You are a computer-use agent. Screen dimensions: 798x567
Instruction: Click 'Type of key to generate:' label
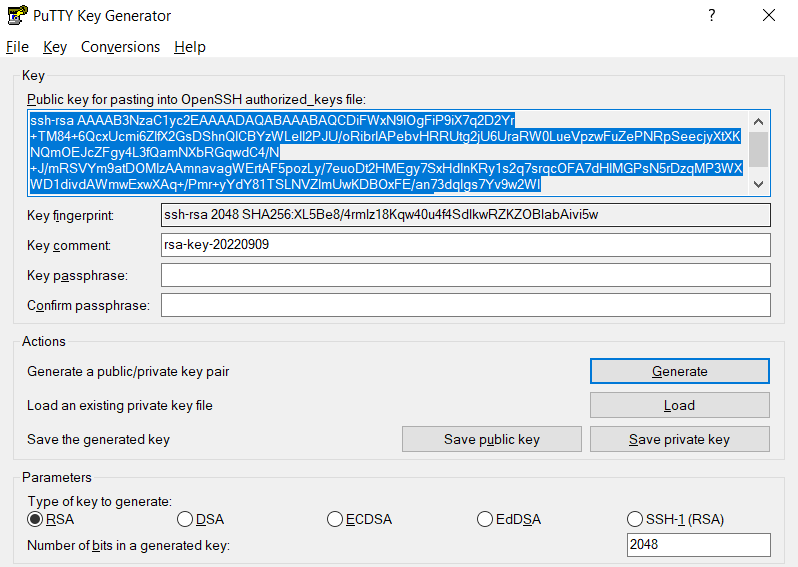pos(100,501)
